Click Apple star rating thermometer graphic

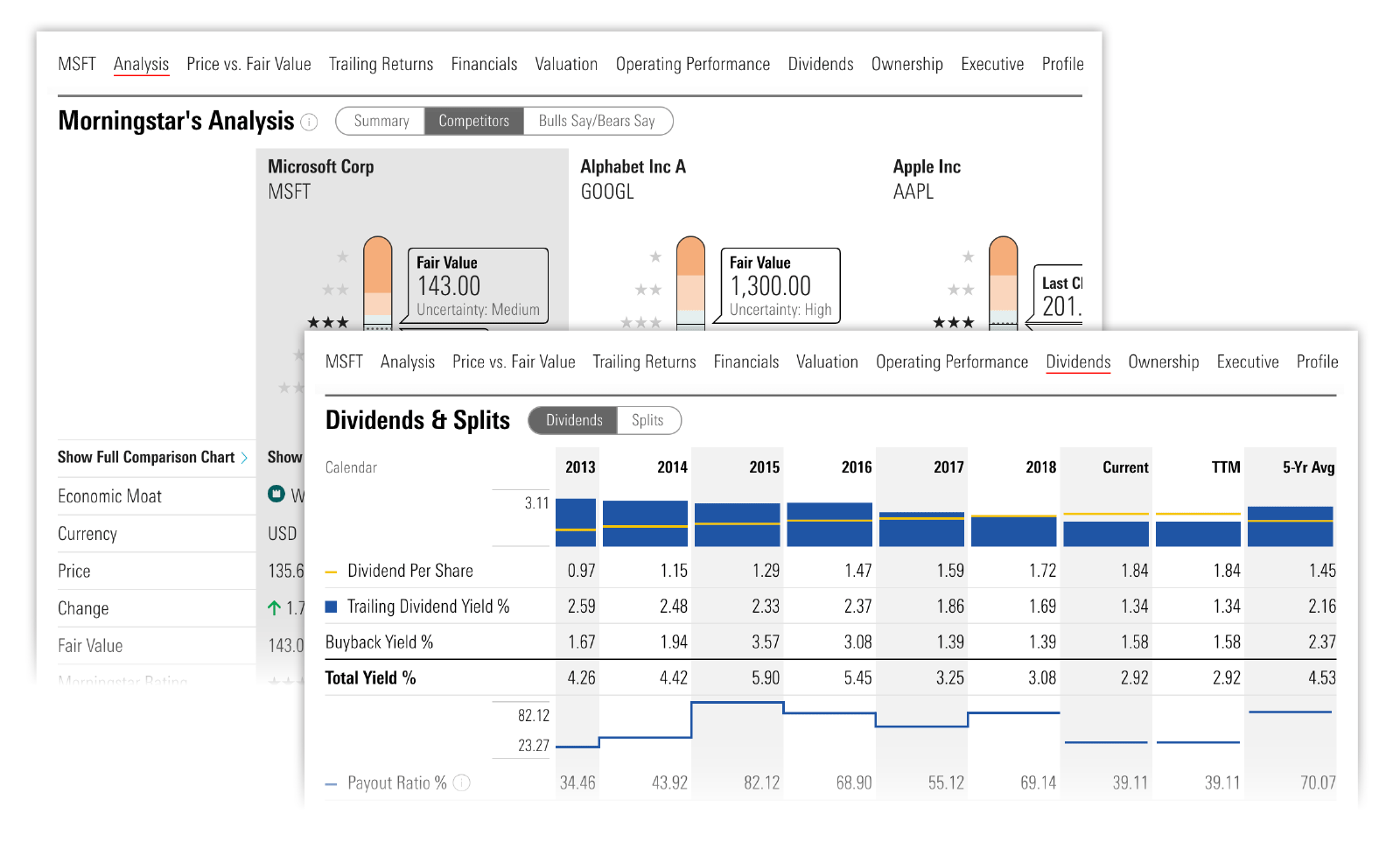coord(1004,282)
